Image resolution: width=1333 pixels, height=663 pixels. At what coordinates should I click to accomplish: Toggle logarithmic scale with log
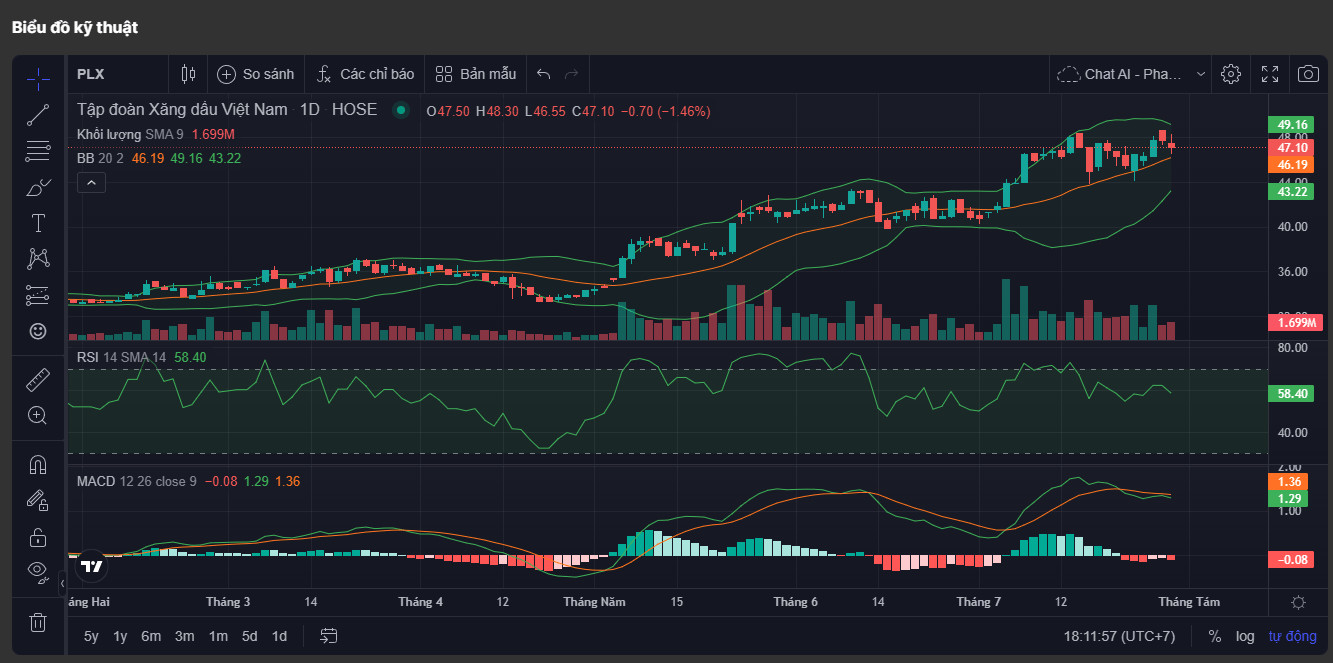tap(1245, 636)
